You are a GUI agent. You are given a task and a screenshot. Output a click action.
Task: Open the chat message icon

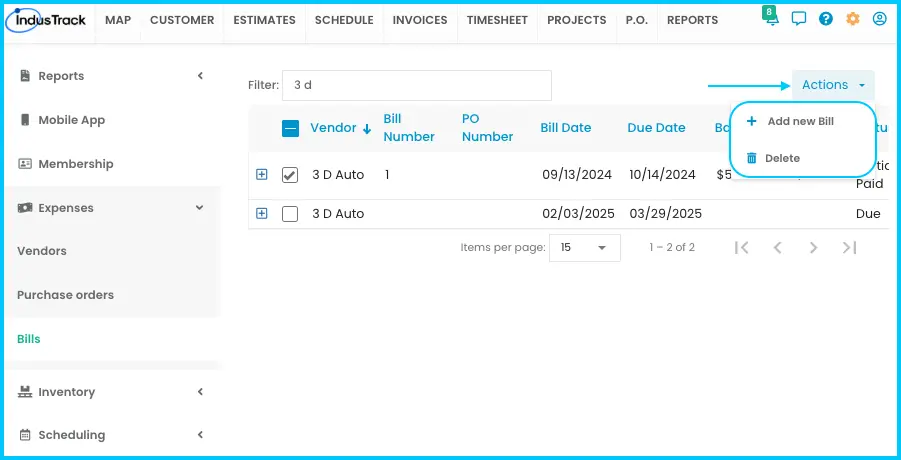pos(799,19)
